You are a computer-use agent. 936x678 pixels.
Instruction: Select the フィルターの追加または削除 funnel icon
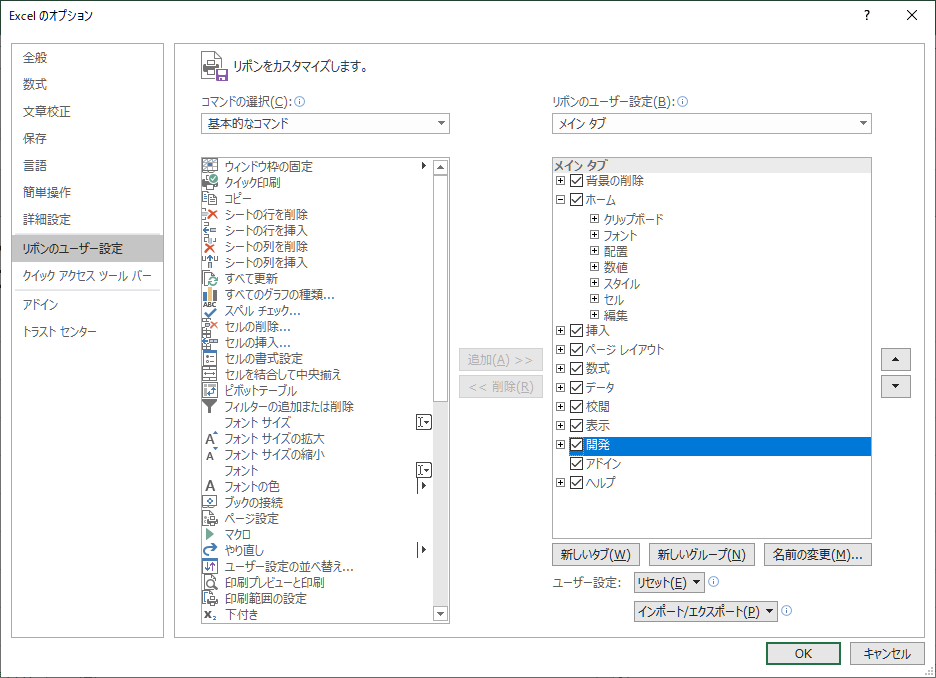click(210, 406)
